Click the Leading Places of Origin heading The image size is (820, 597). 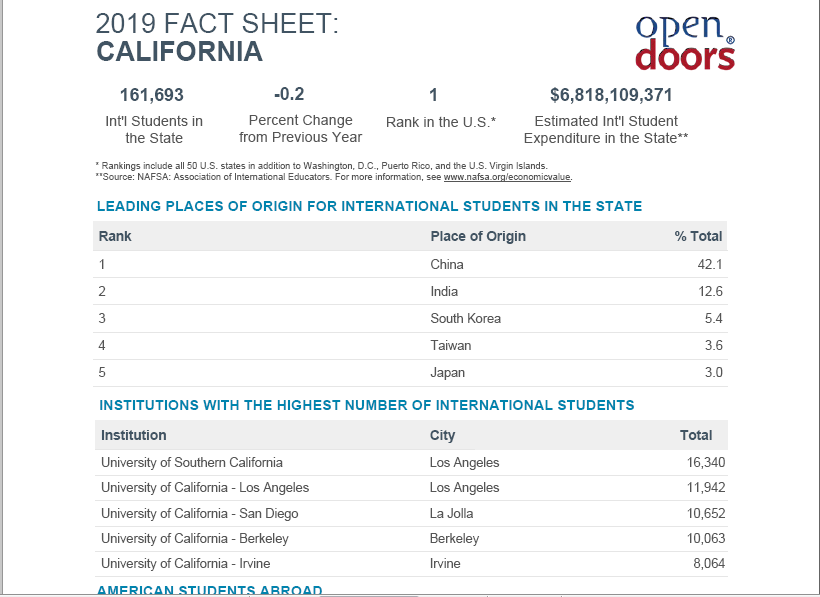point(369,206)
